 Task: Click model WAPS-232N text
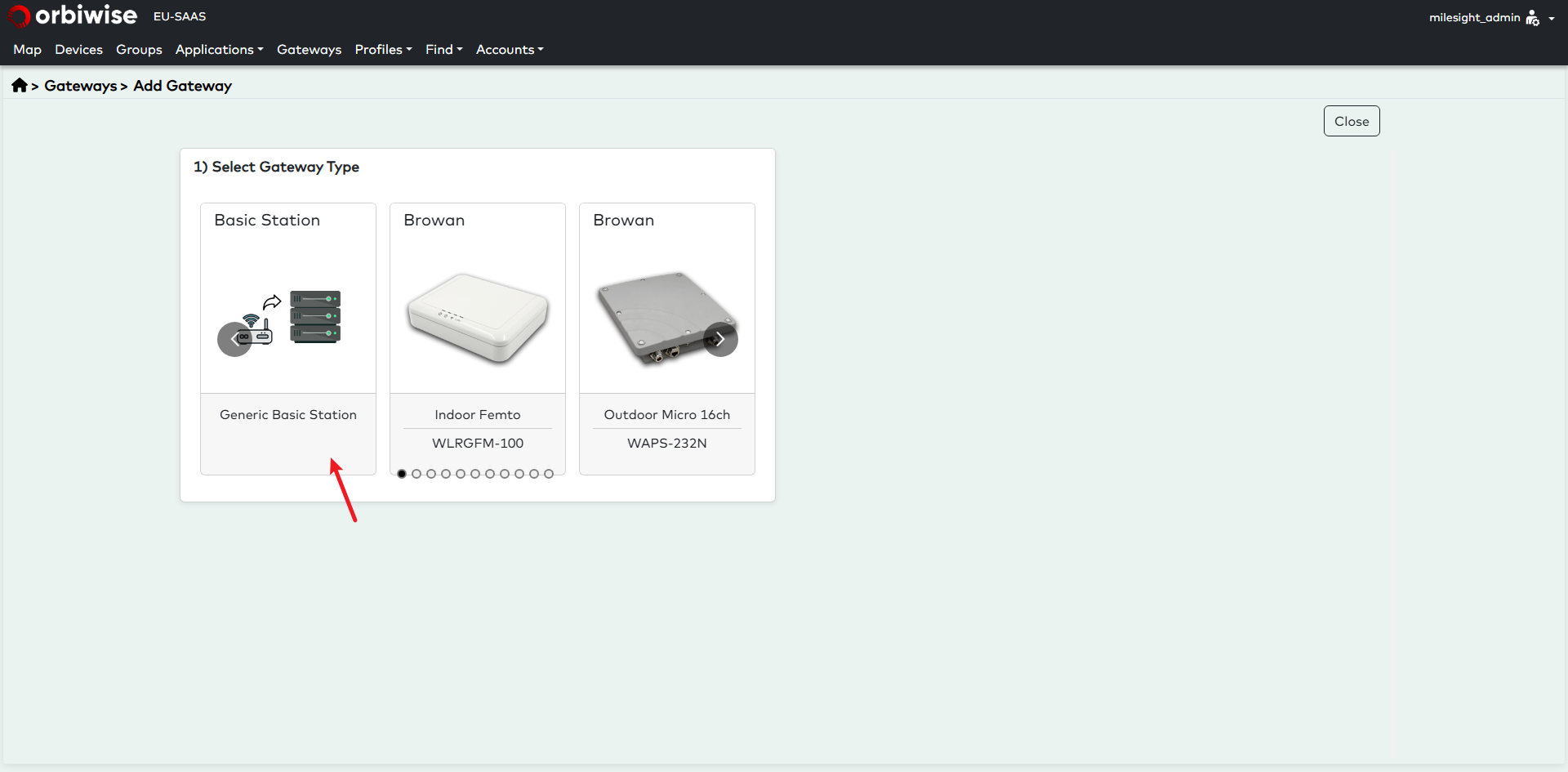(x=667, y=444)
